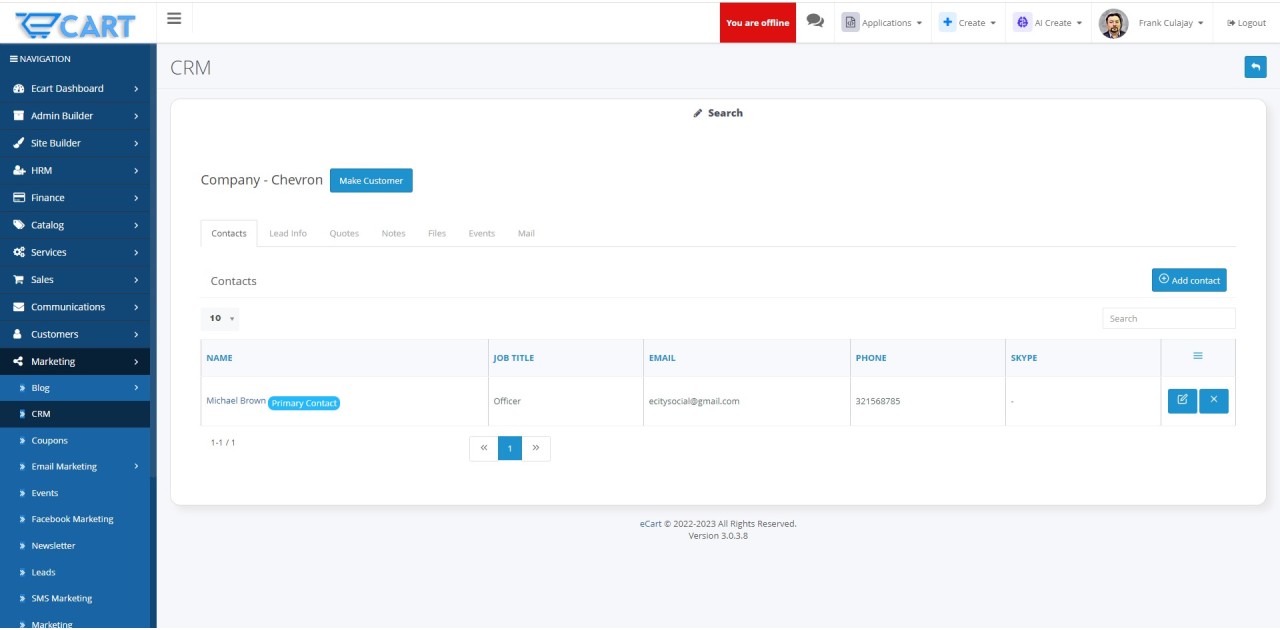Click the Catalog tag icon
Image resolution: width=1280 pixels, height=630 pixels.
(x=18, y=225)
